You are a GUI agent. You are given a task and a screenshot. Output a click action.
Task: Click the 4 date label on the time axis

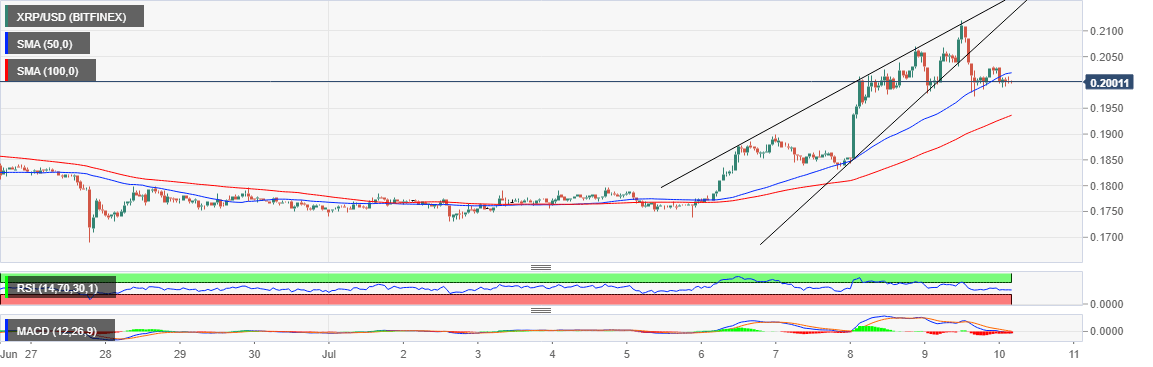click(x=552, y=354)
